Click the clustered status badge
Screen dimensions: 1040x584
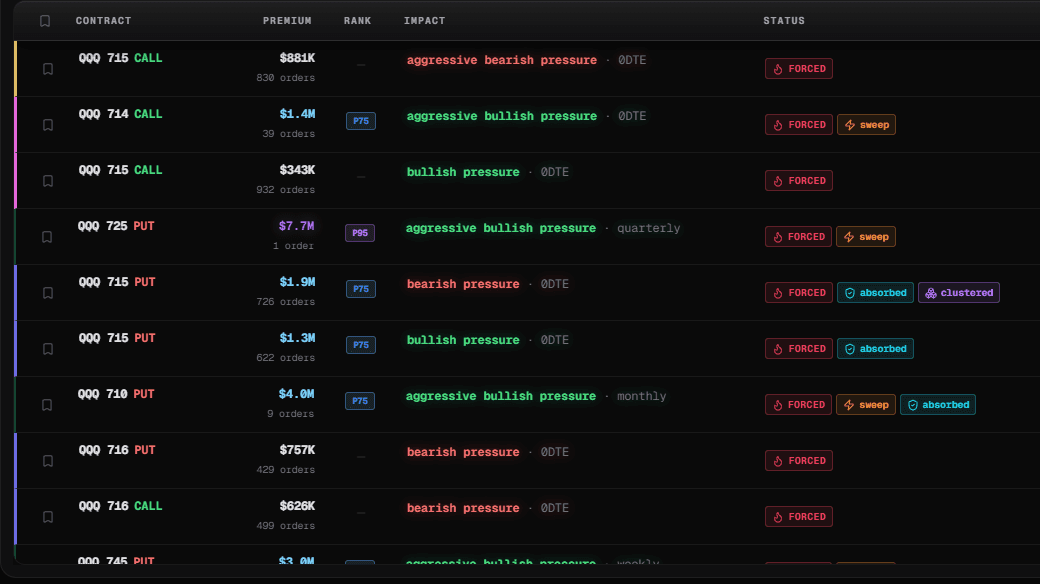958,293
